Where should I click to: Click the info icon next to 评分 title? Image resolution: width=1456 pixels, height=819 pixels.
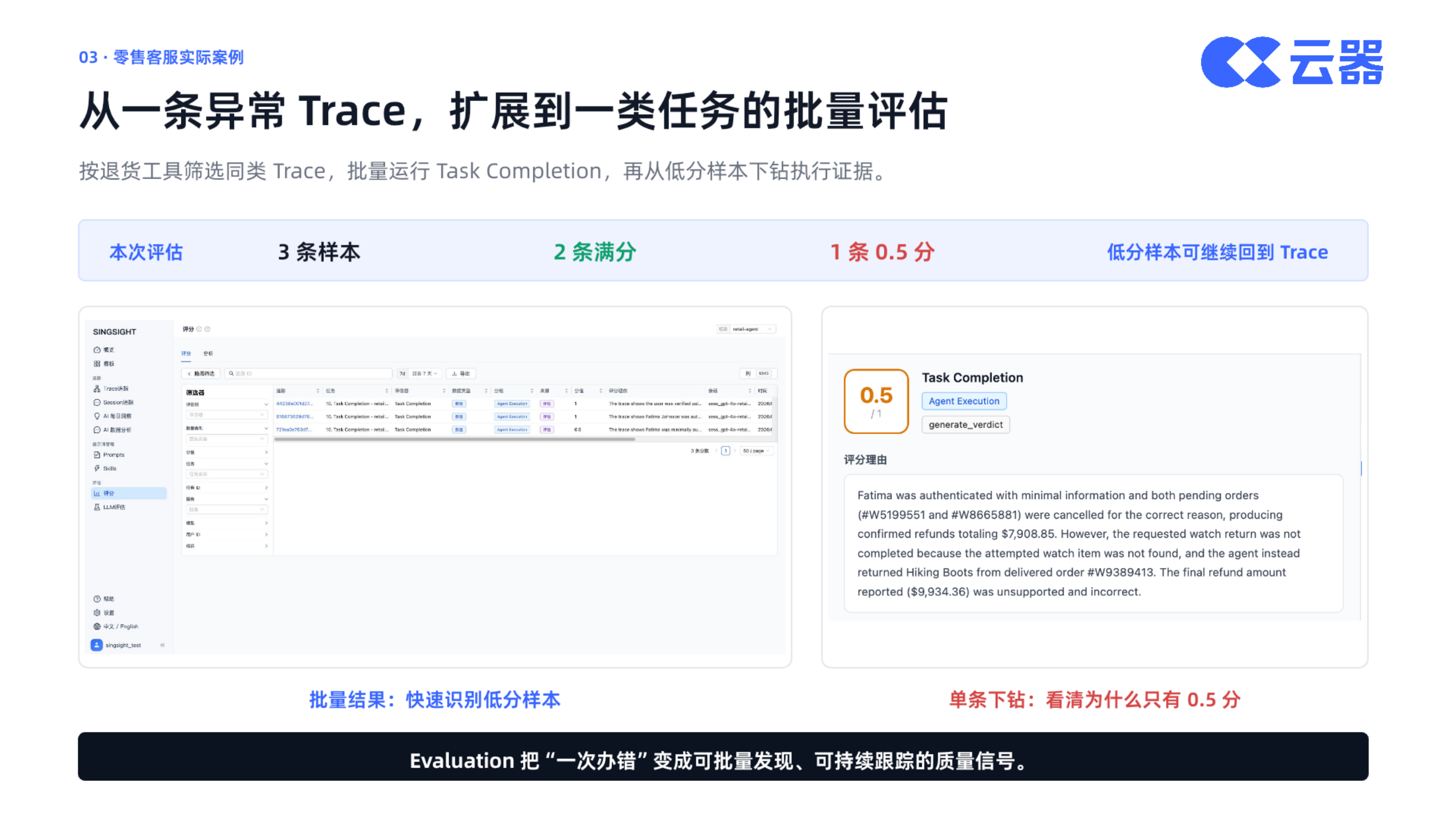(x=199, y=329)
